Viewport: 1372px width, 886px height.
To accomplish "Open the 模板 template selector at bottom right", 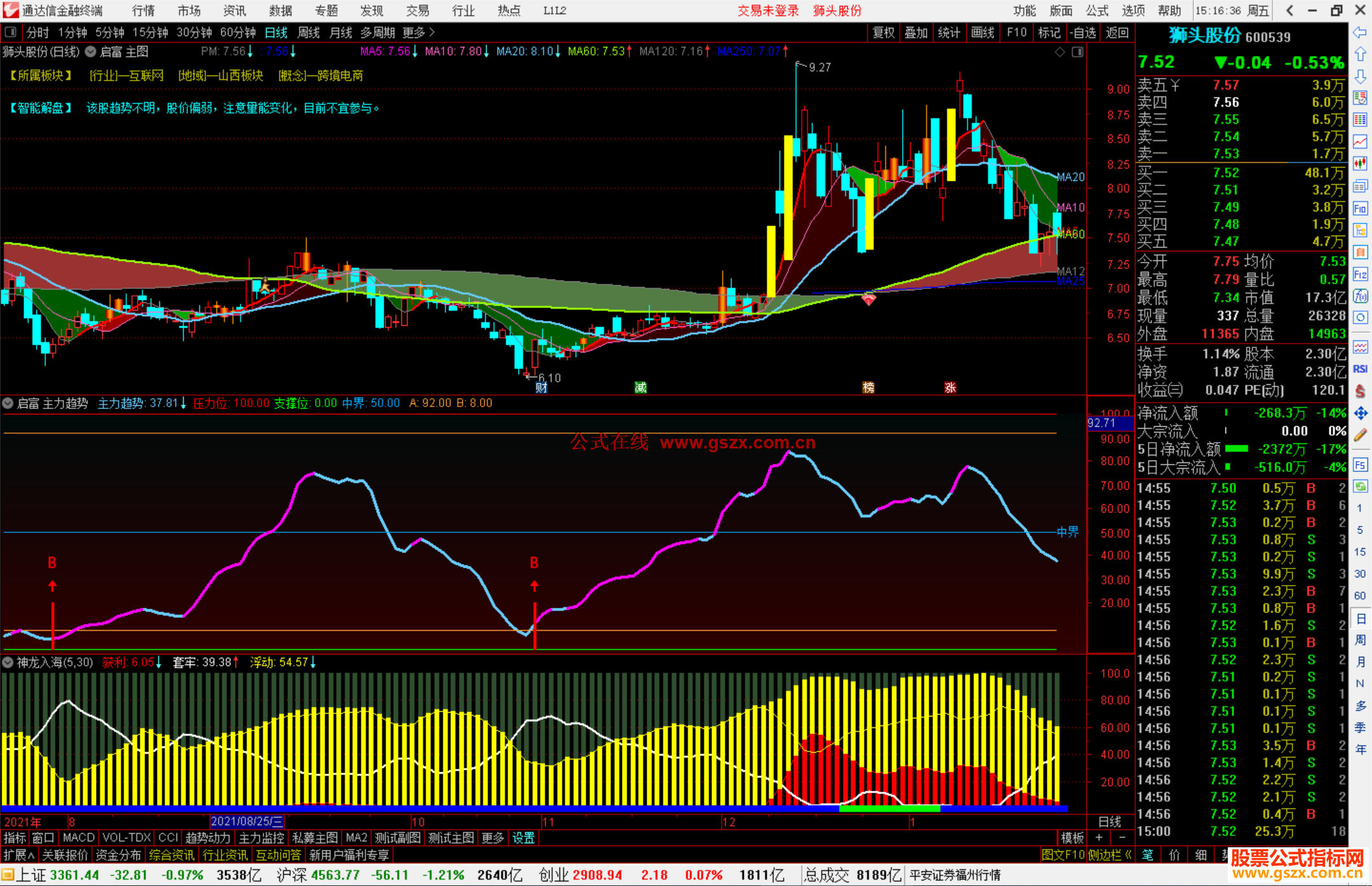I will click(1072, 838).
